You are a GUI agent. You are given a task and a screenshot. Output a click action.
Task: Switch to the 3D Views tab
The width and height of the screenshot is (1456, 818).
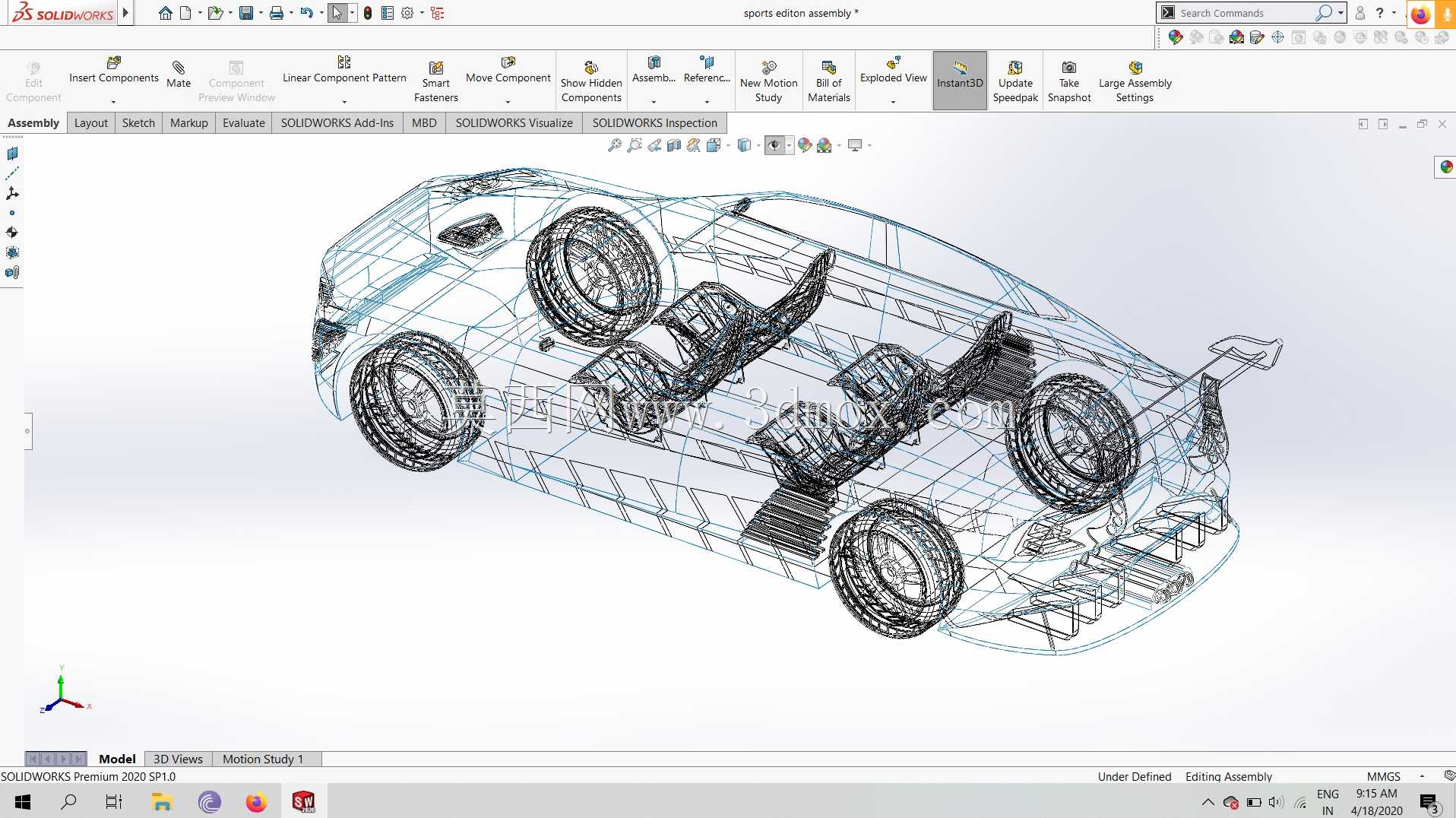[x=178, y=759]
